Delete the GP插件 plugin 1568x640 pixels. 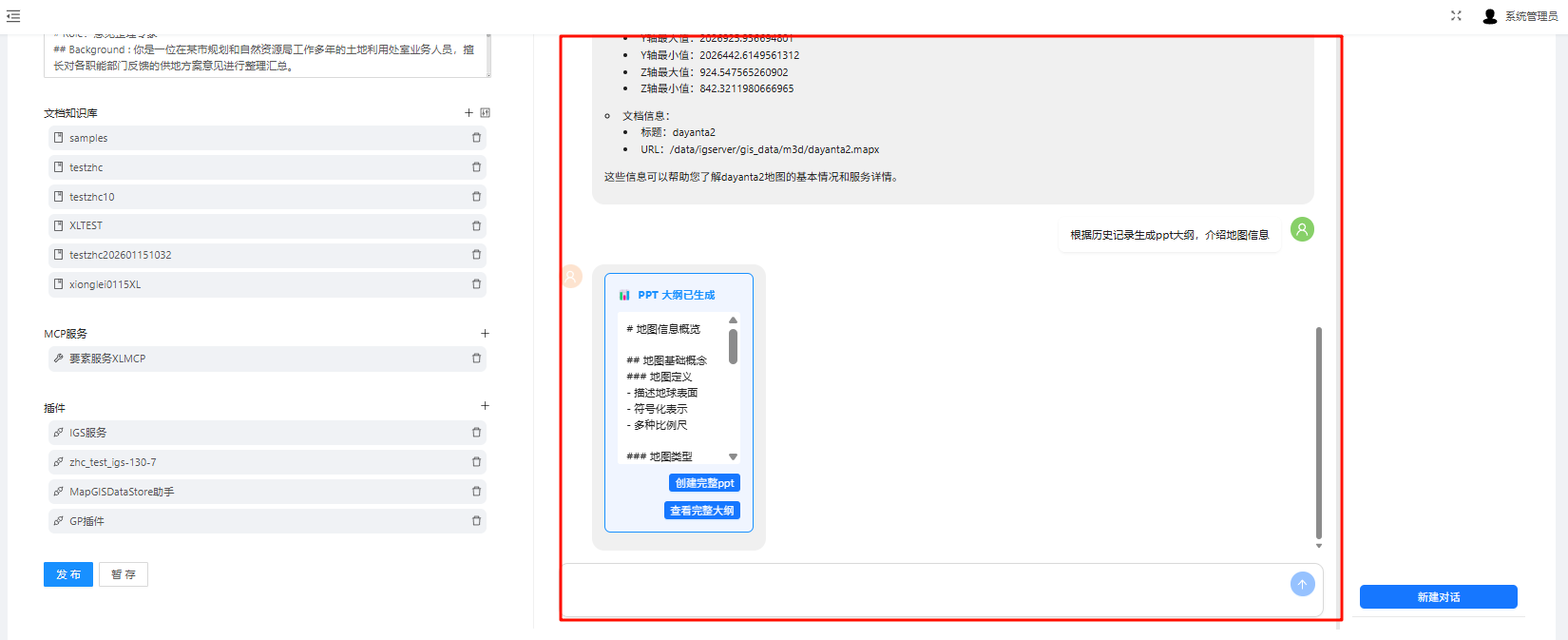point(476,521)
